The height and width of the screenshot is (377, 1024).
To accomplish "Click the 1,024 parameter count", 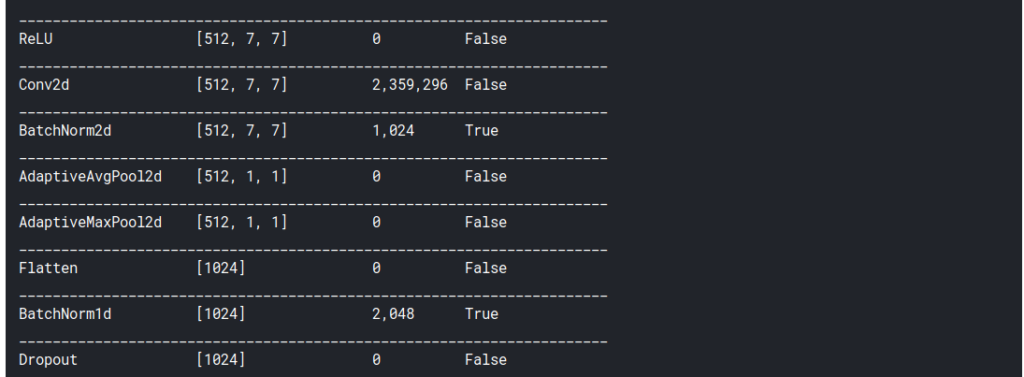I will click(x=393, y=131).
